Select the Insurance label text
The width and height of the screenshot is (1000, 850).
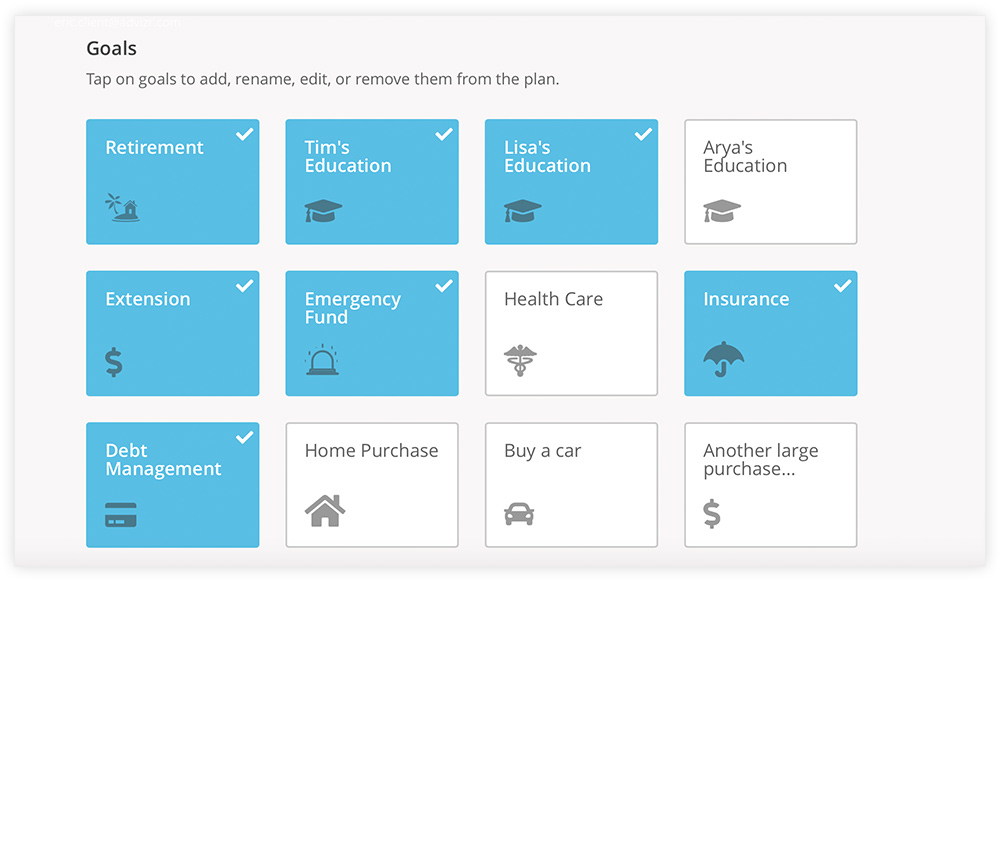746,299
